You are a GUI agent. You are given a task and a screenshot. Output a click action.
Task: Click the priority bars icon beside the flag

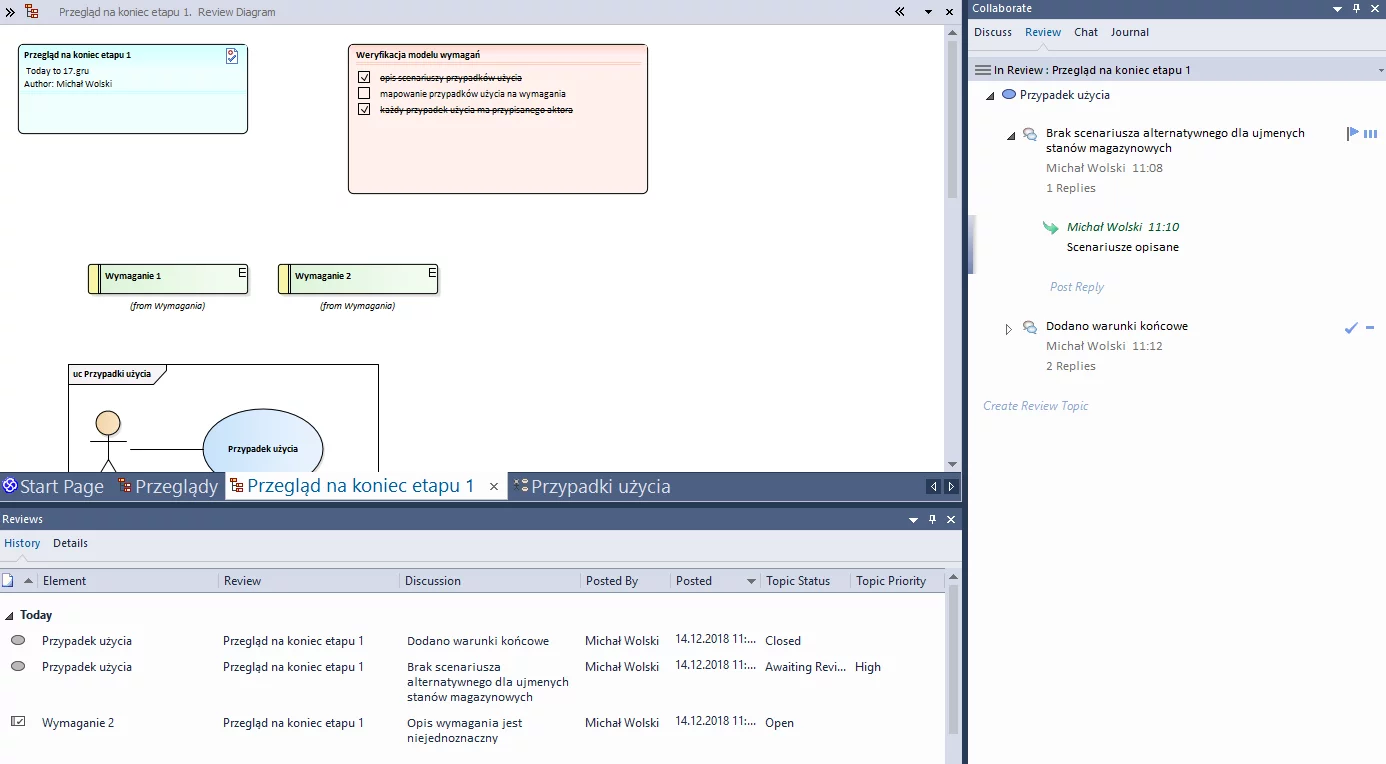pyautogui.click(x=1371, y=132)
